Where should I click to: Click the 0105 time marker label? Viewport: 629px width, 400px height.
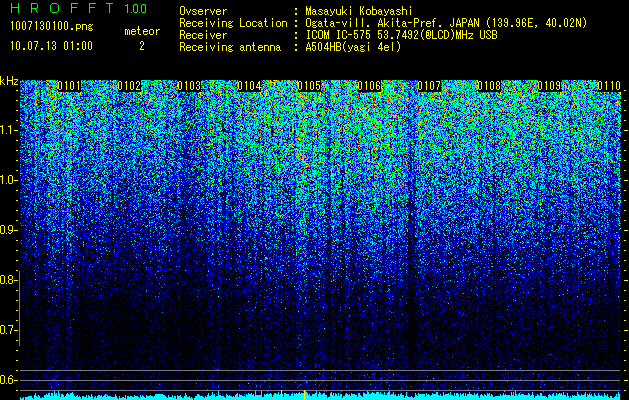pyautogui.click(x=309, y=86)
